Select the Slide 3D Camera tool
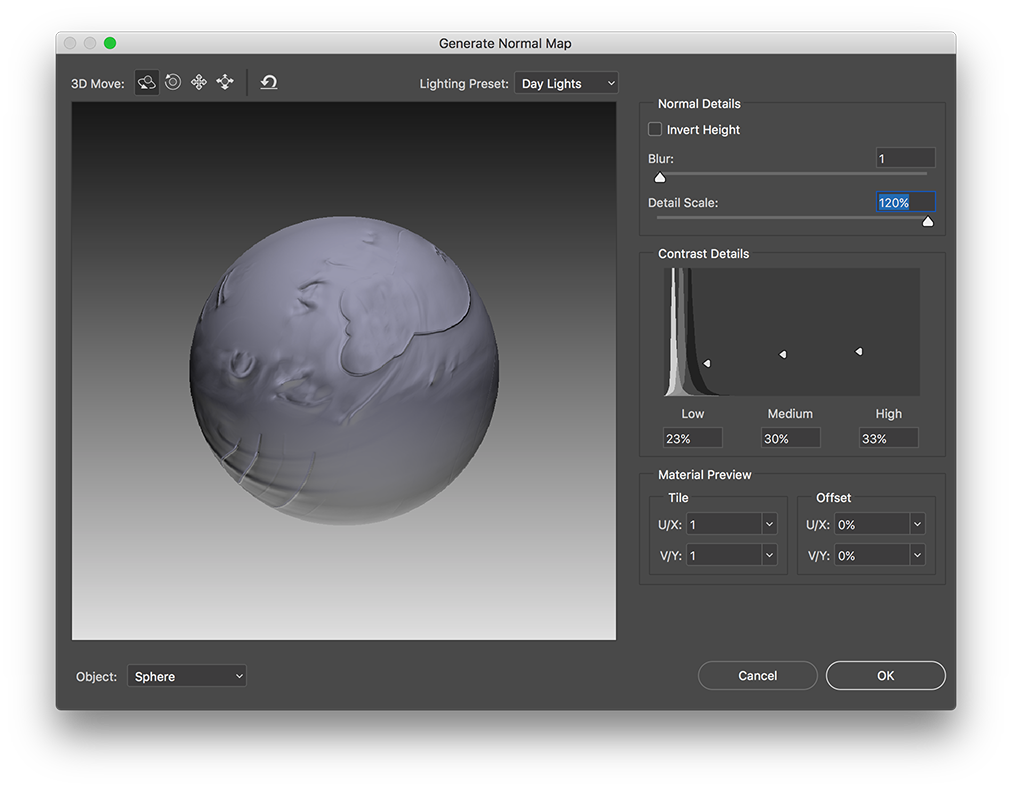This screenshot has height=790, width=1012. 224,82
